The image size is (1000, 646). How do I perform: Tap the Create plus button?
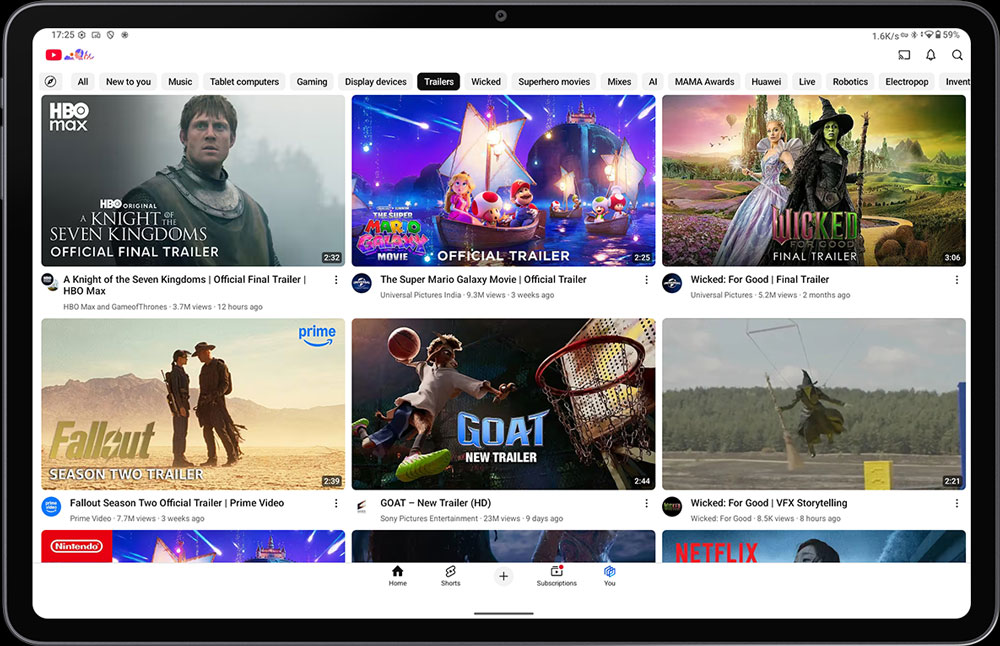click(x=504, y=576)
